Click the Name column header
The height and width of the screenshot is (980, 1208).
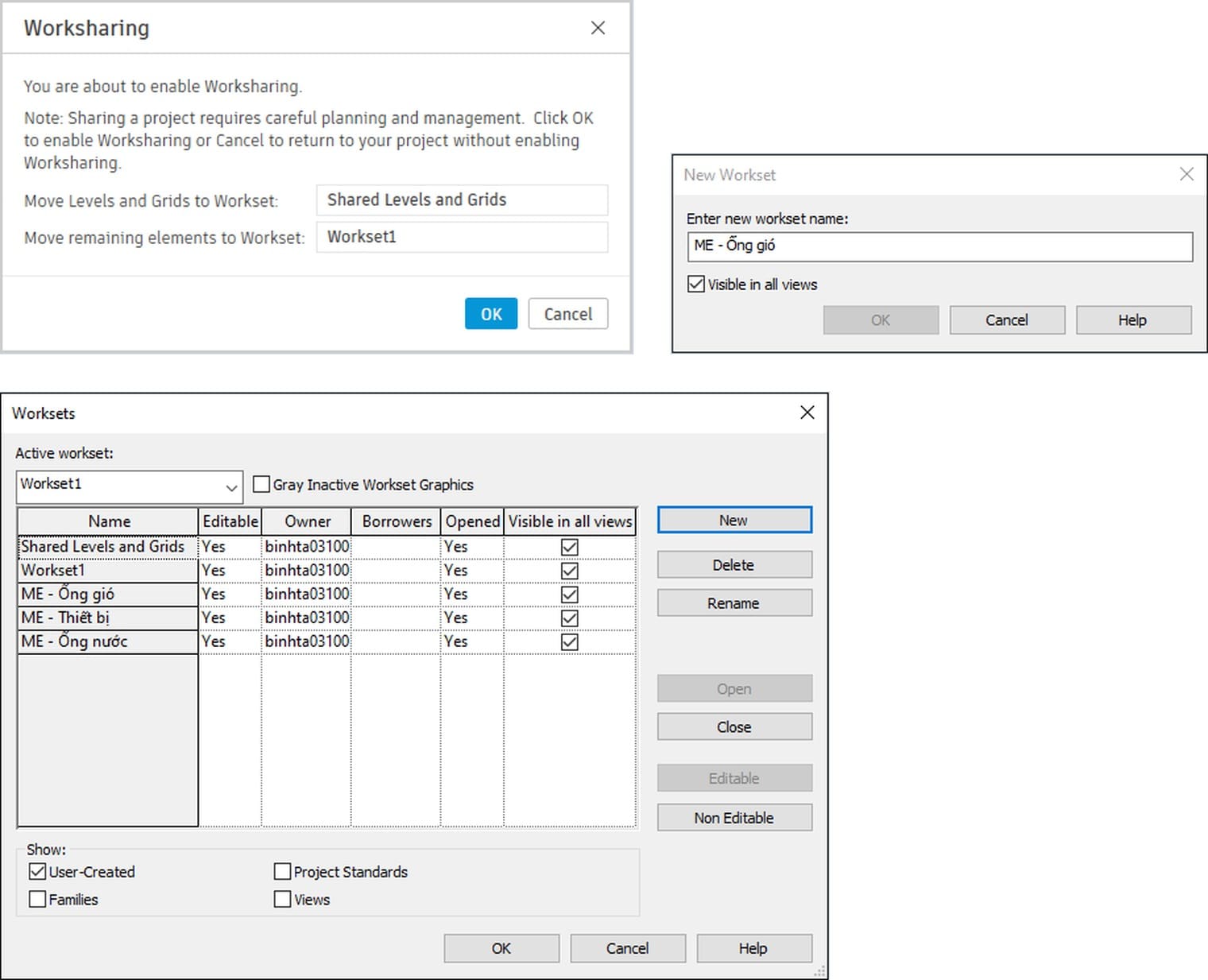click(x=108, y=521)
